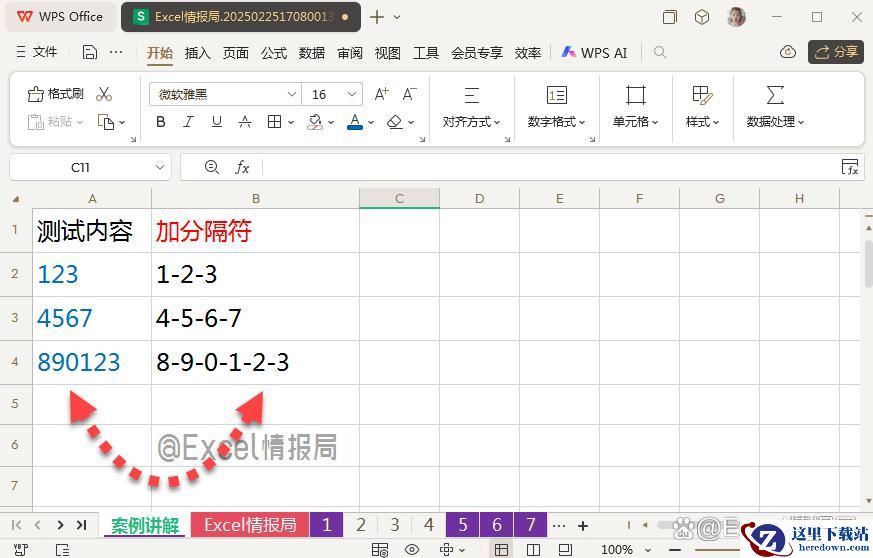Click the Font color A icon

point(355,121)
